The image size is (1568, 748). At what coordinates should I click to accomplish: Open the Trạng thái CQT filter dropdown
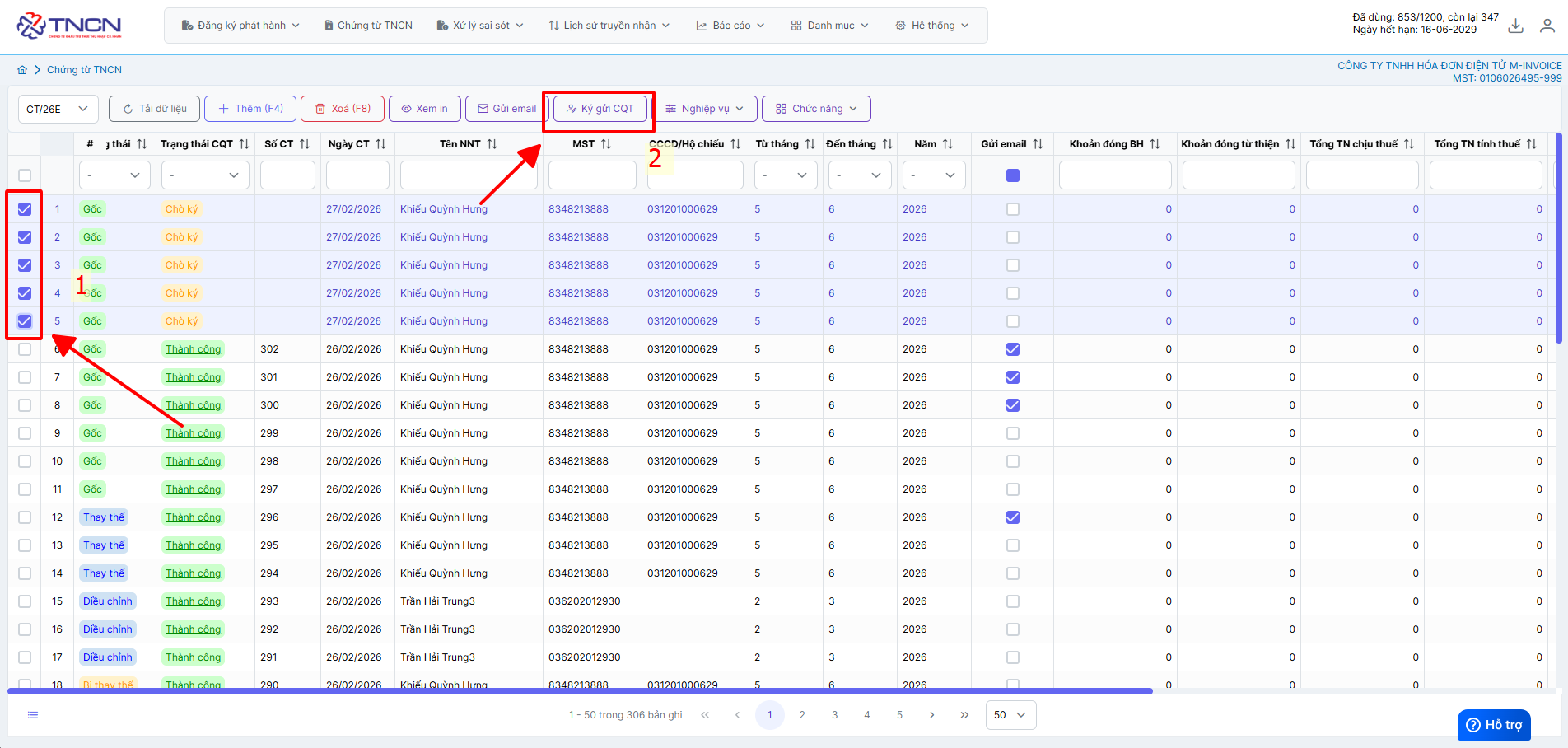[205, 175]
